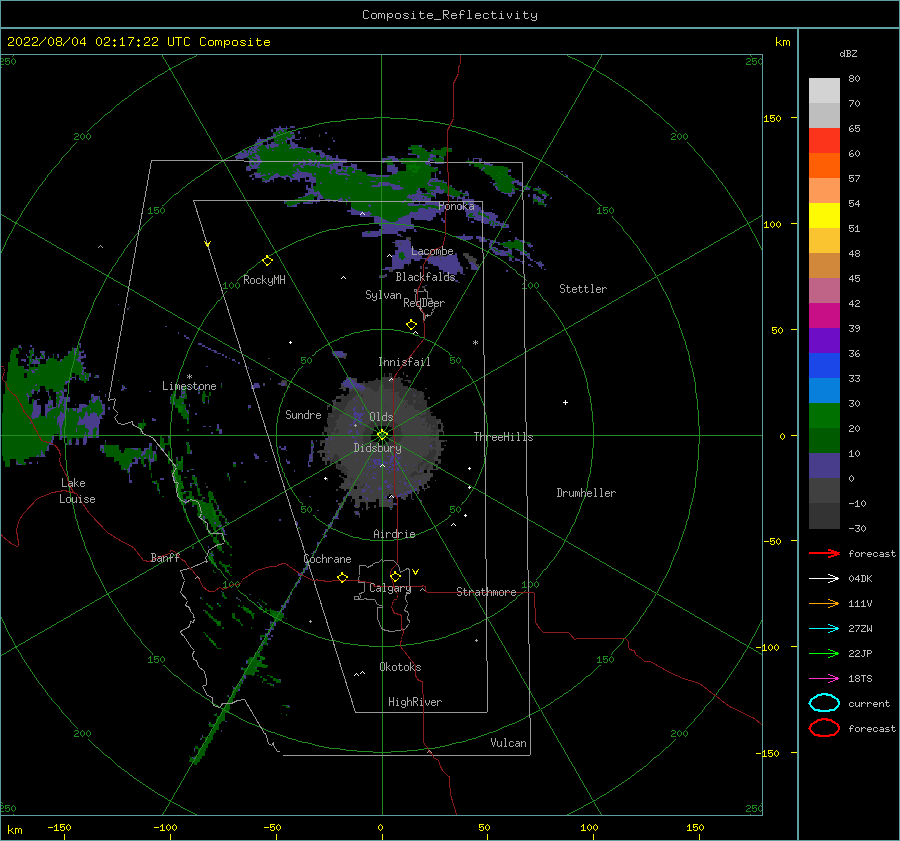Screen dimensions: 900x841
Task: Click the white 04DK arrow icon
Action: coord(824,578)
